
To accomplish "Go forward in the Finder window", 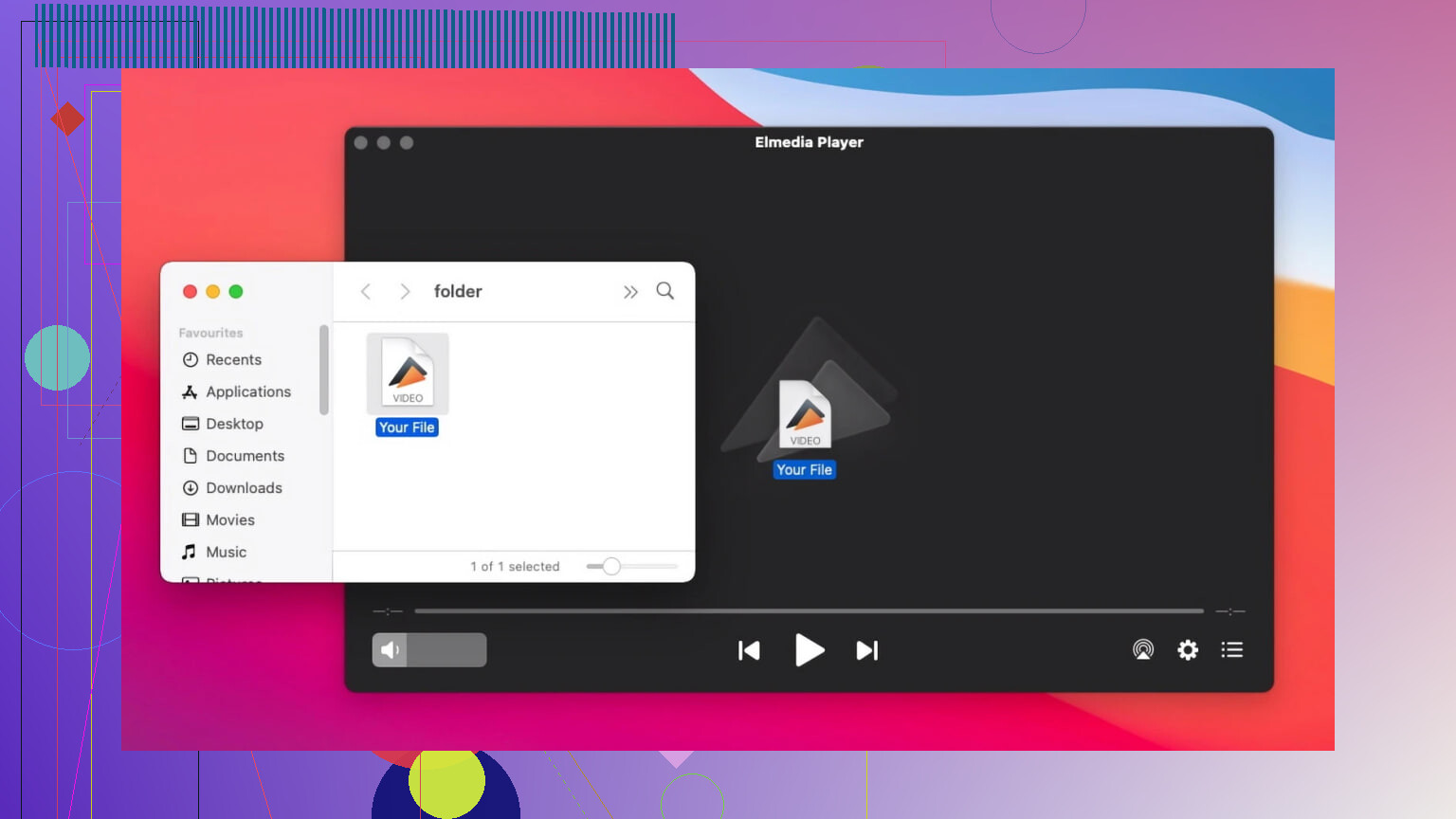I will (x=405, y=291).
